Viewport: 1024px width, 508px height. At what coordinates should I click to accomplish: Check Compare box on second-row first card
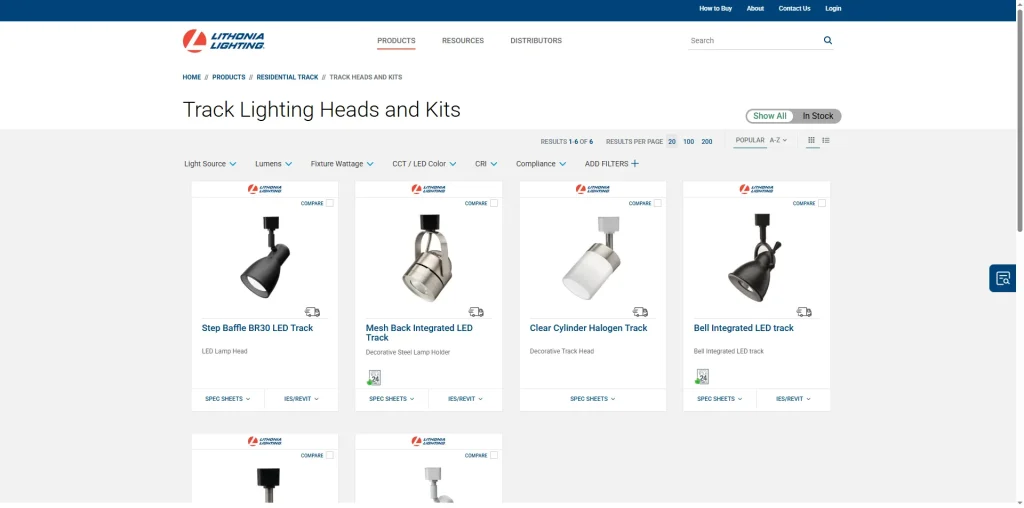pos(330,455)
